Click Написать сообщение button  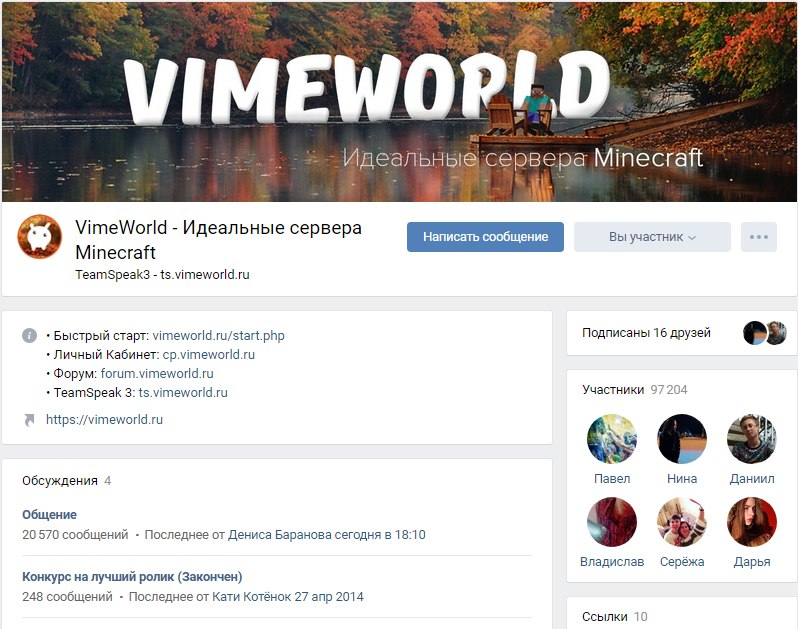pos(485,237)
